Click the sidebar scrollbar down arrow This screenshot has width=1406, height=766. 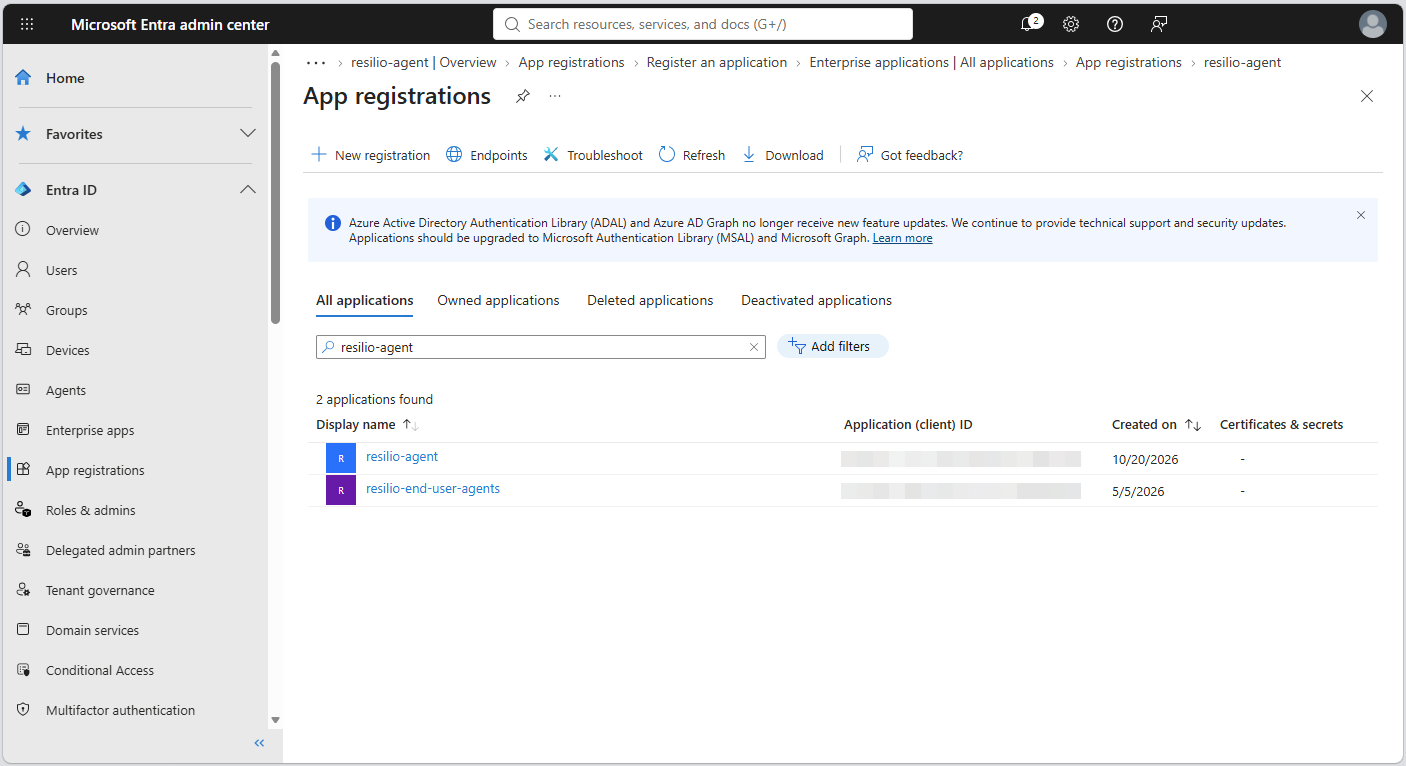click(x=275, y=720)
